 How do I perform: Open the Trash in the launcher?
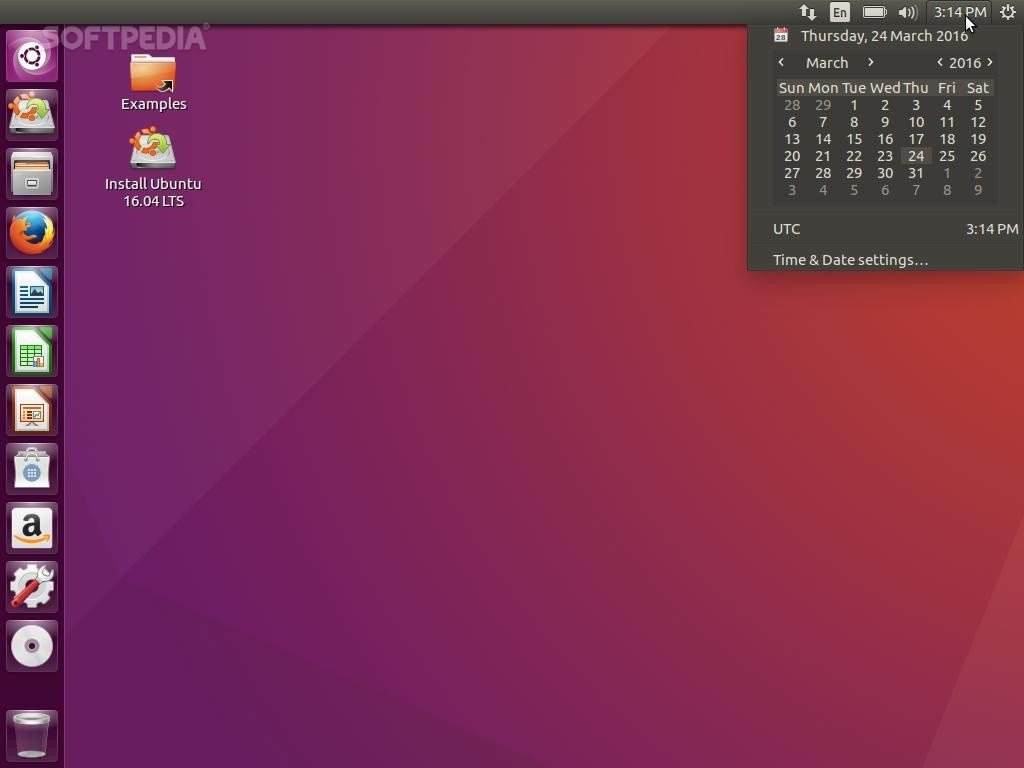click(32, 735)
